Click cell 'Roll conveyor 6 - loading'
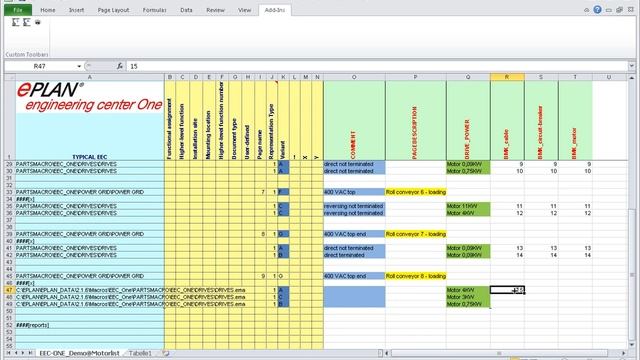 tap(416, 192)
